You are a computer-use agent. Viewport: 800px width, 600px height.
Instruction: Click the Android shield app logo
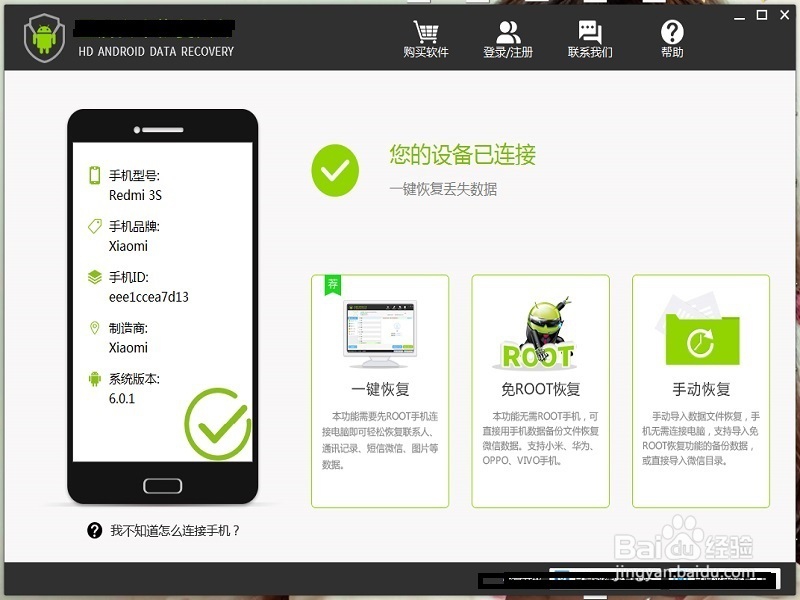[44, 38]
